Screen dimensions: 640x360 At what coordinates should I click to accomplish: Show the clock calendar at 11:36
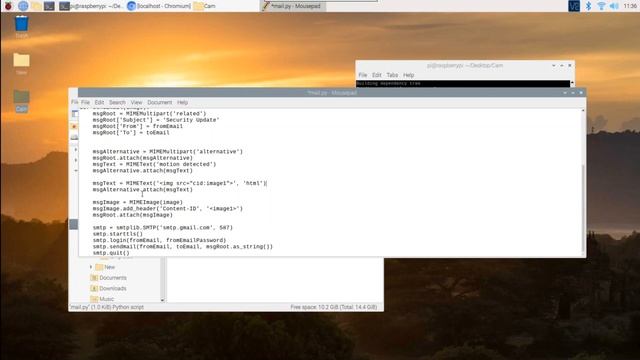(x=630, y=6)
